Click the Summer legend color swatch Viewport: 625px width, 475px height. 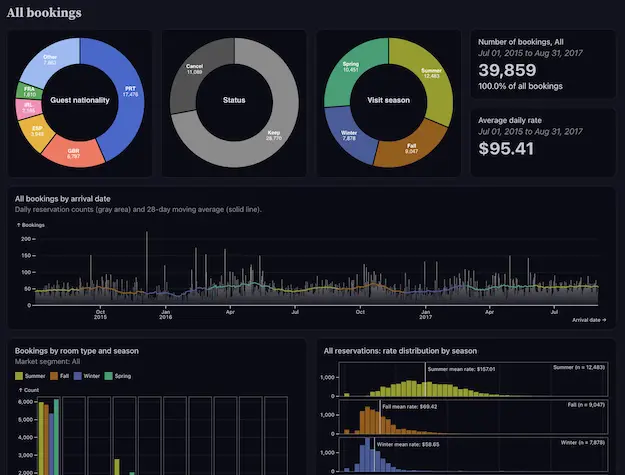tap(19, 376)
